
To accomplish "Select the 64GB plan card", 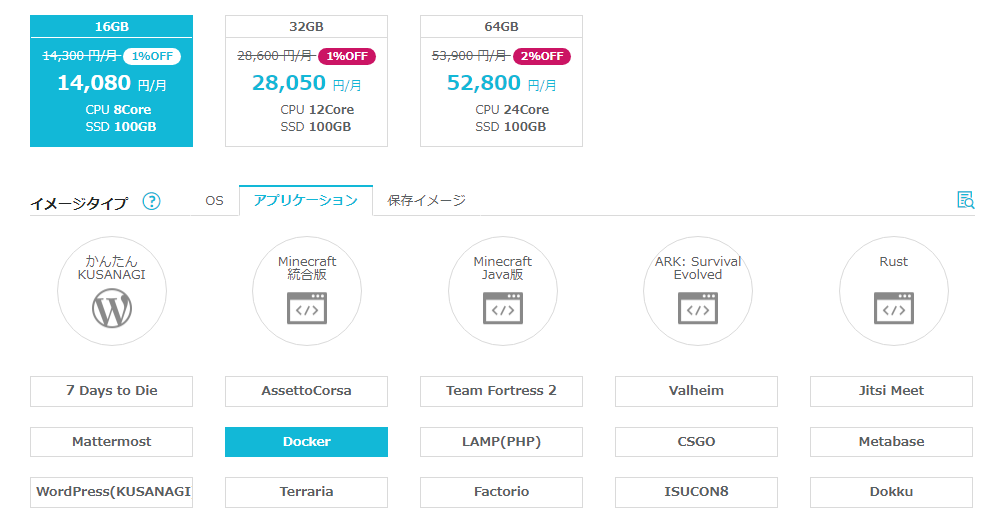I will (x=501, y=81).
